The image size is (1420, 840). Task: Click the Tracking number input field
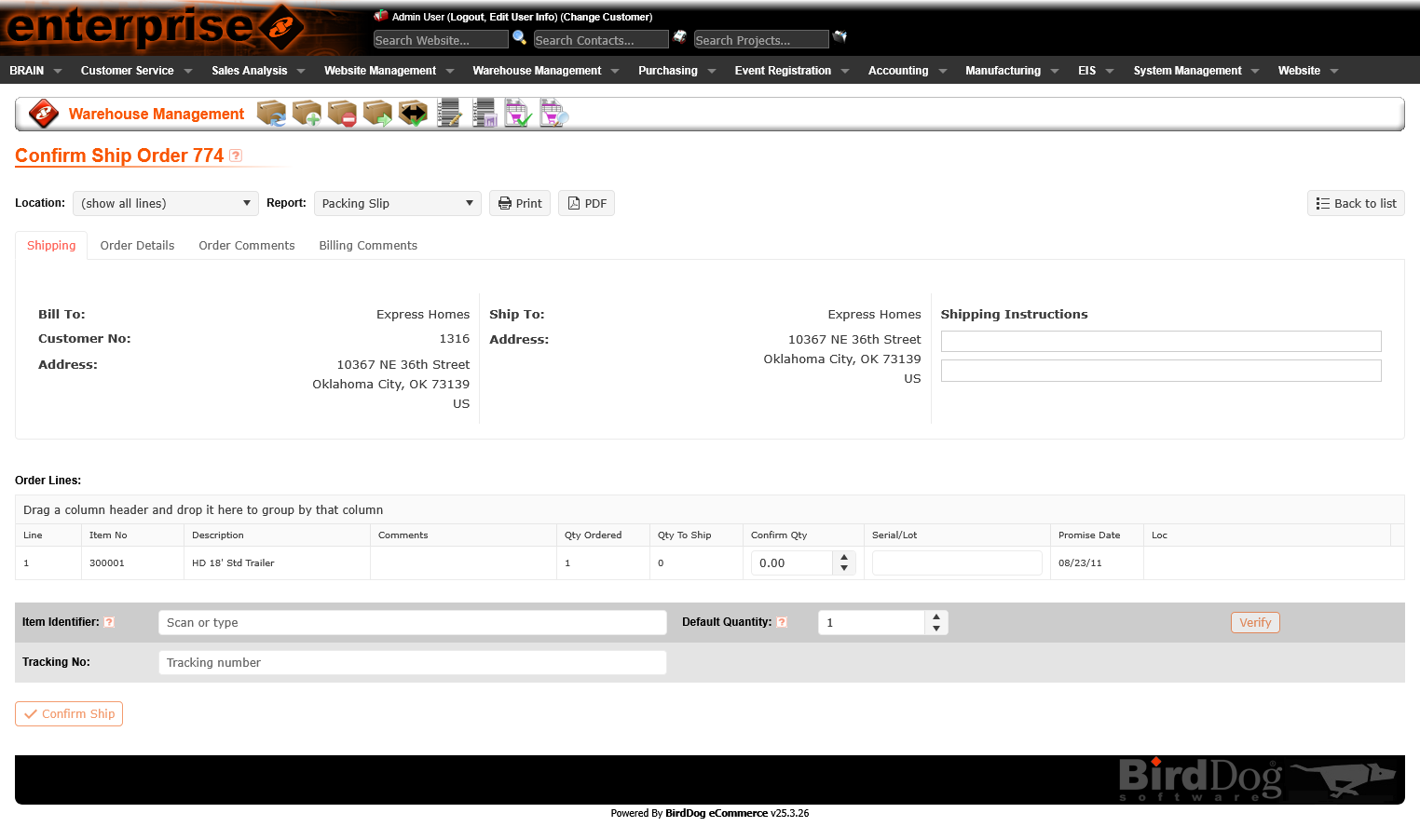click(412, 662)
